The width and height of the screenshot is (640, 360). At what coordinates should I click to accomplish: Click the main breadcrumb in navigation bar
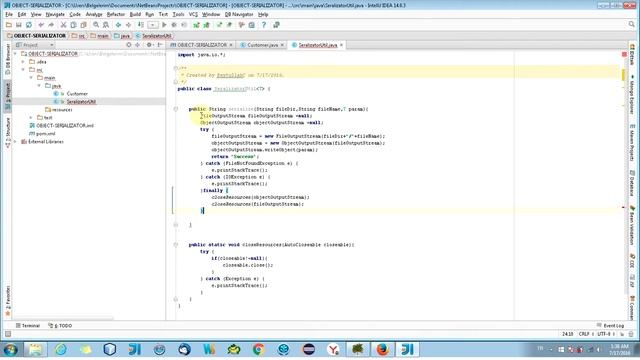click(x=100, y=36)
